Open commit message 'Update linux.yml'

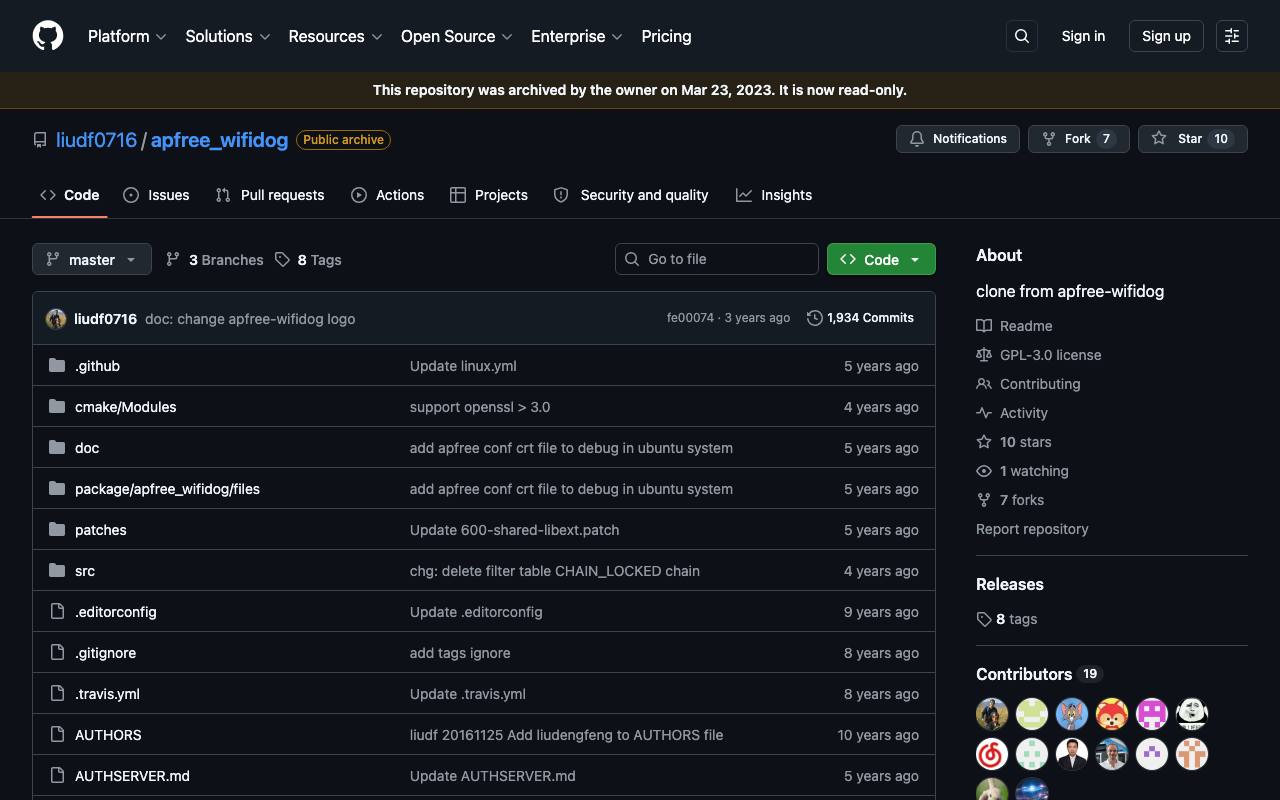coord(463,366)
